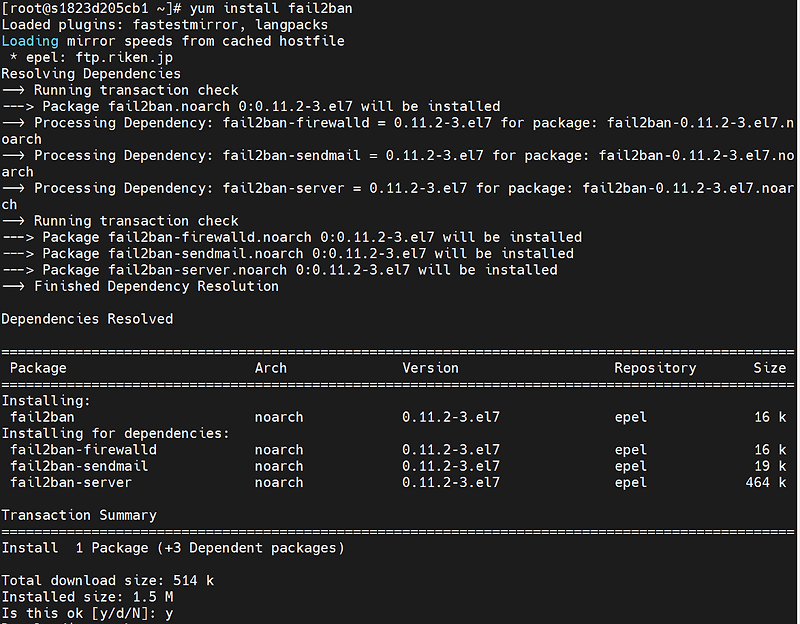Screen dimensions: 800x624
Task: Select the version text 0.11.2-3.el7
Action: point(452,417)
